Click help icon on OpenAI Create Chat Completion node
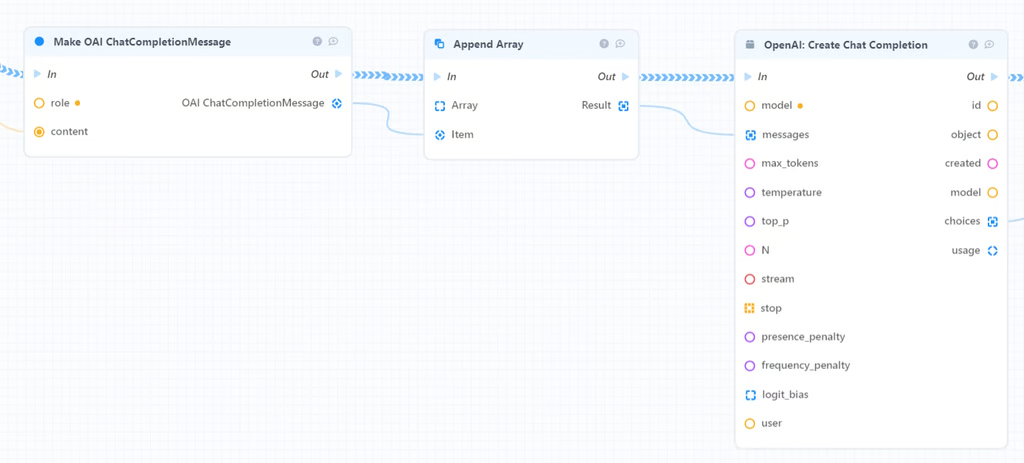 click(973, 45)
